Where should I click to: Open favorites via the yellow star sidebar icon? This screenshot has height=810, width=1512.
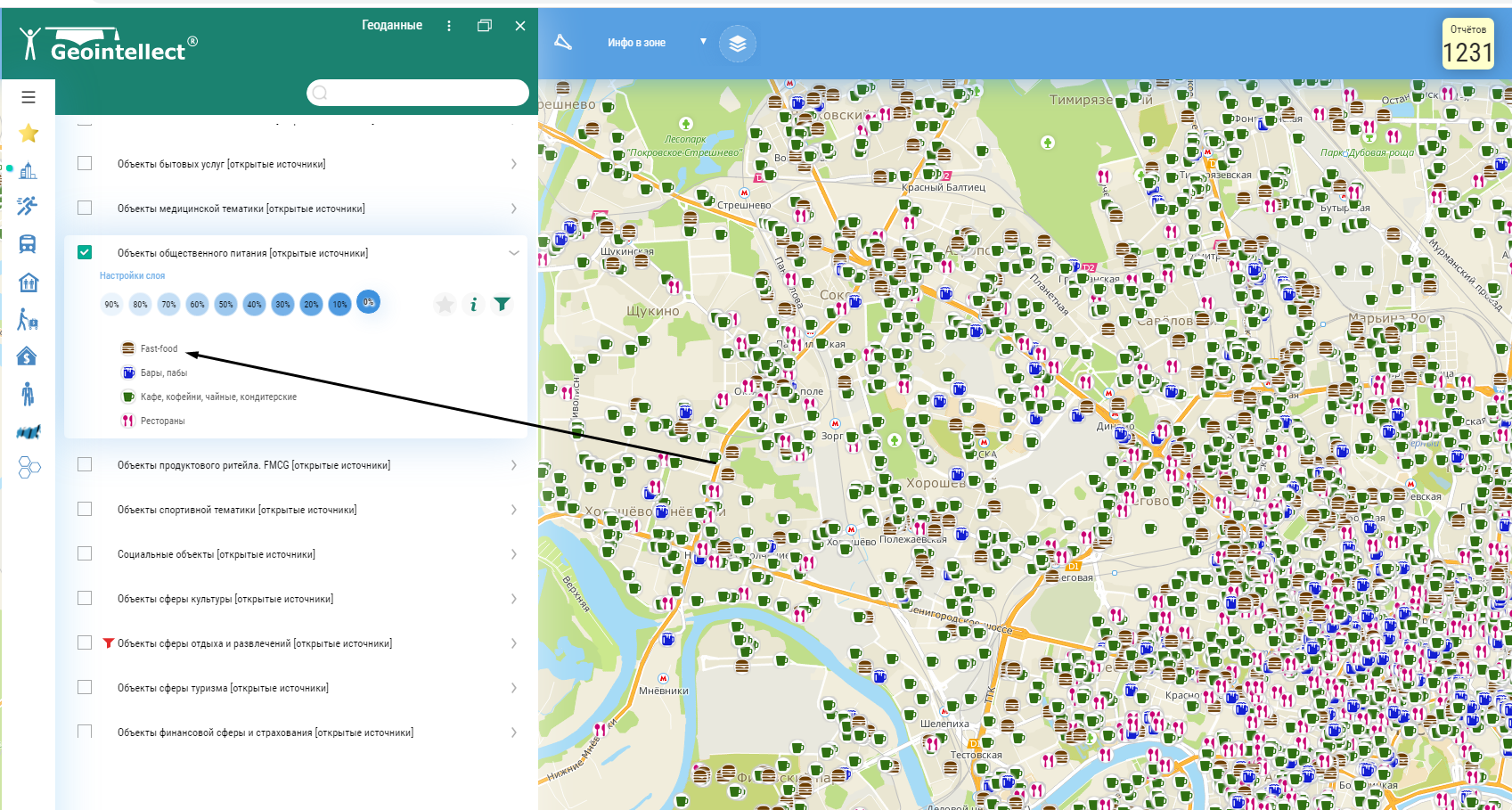point(29,133)
